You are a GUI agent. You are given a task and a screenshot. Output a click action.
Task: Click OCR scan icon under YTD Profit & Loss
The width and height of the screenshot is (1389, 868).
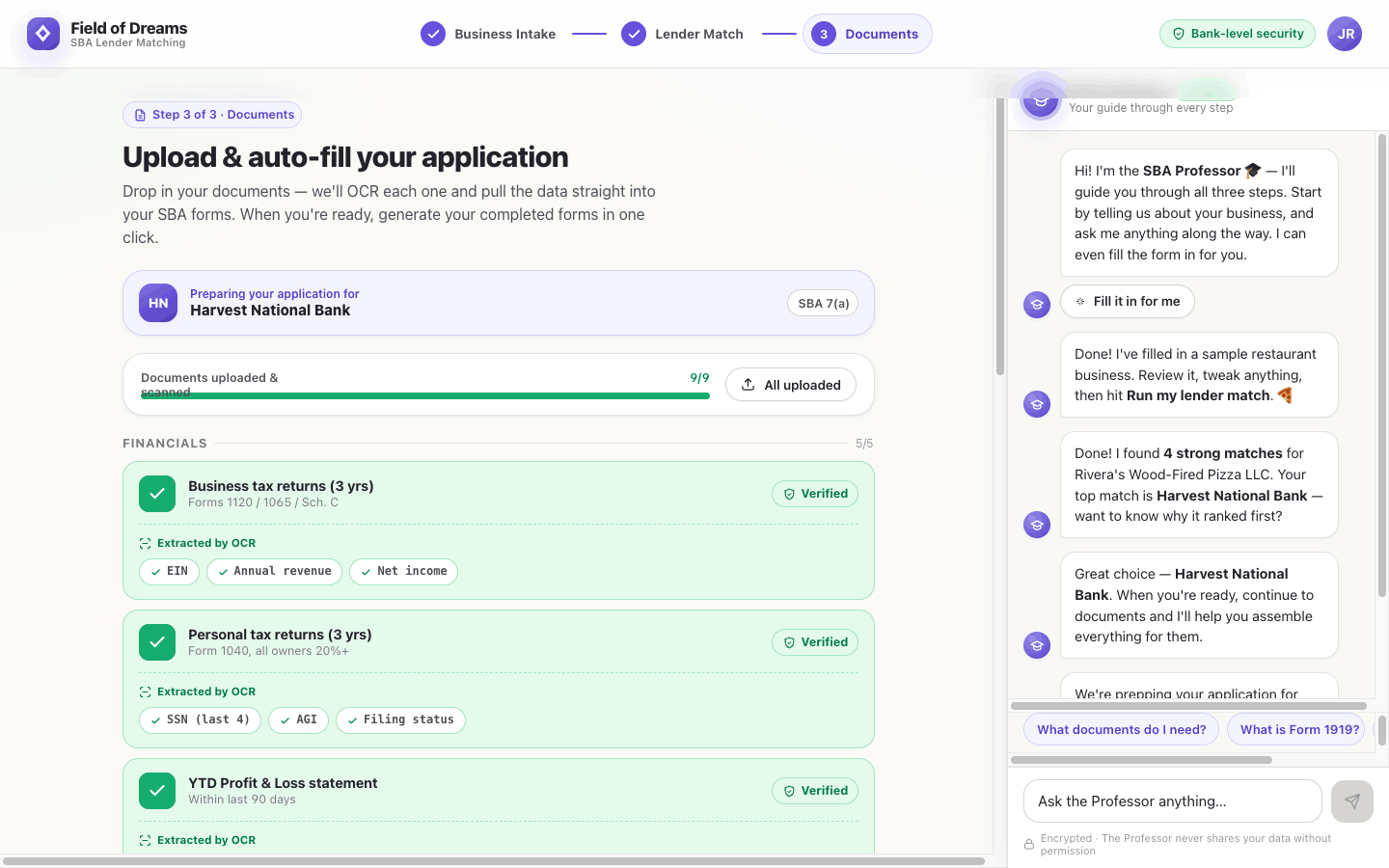coord(146,841)
